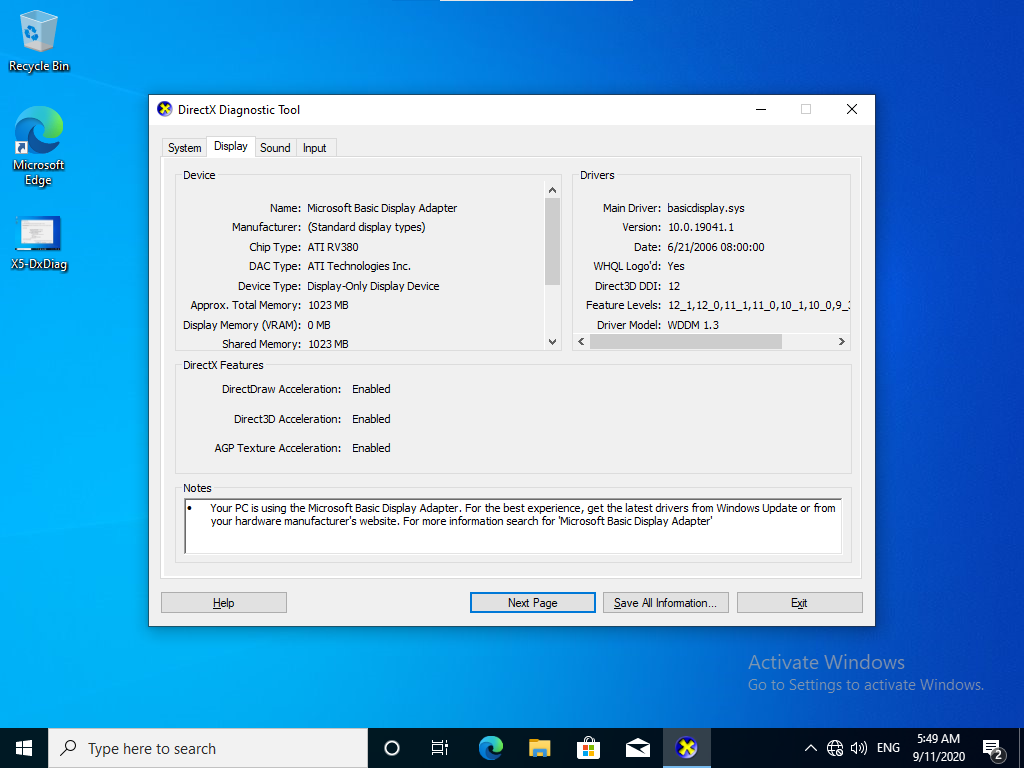This screenshot has width=1024, height=768.
Task: Click the 'basicdisplay.sys' main driver value
Action: pyautogui.click(x=706, y=208)
